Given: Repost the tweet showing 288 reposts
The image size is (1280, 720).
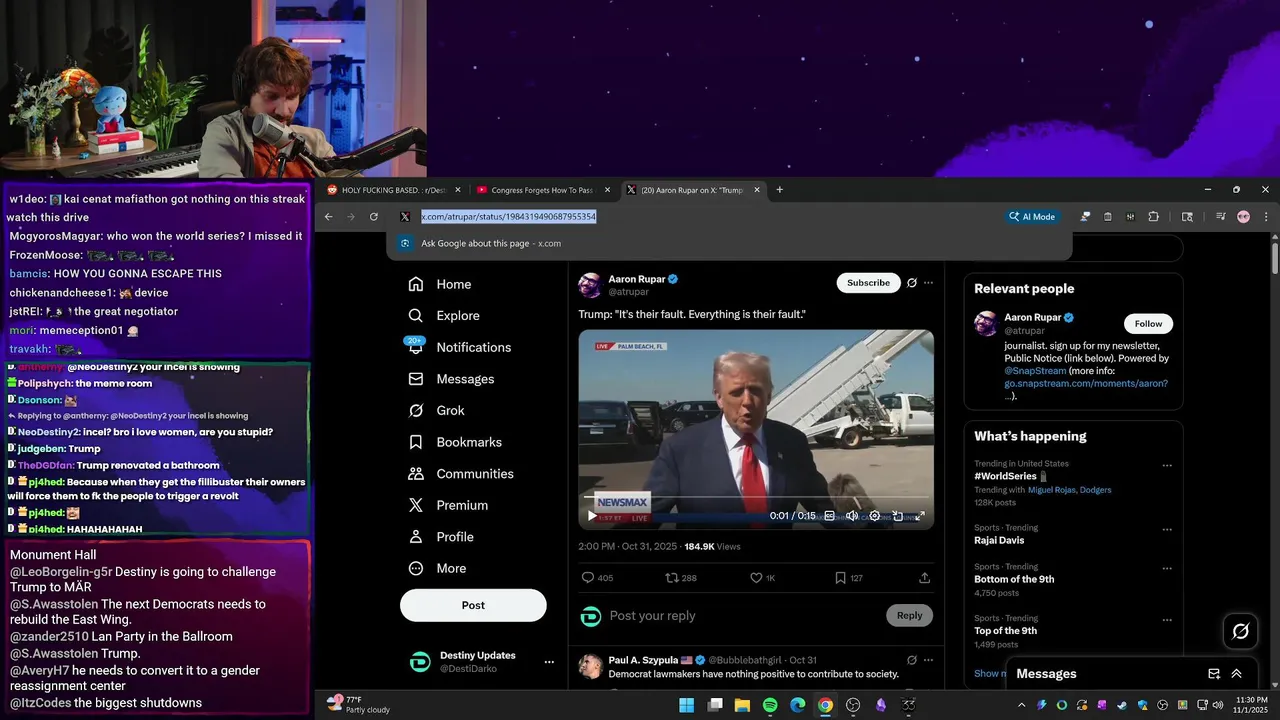Looking at the screenshot, I should (673, 578).
